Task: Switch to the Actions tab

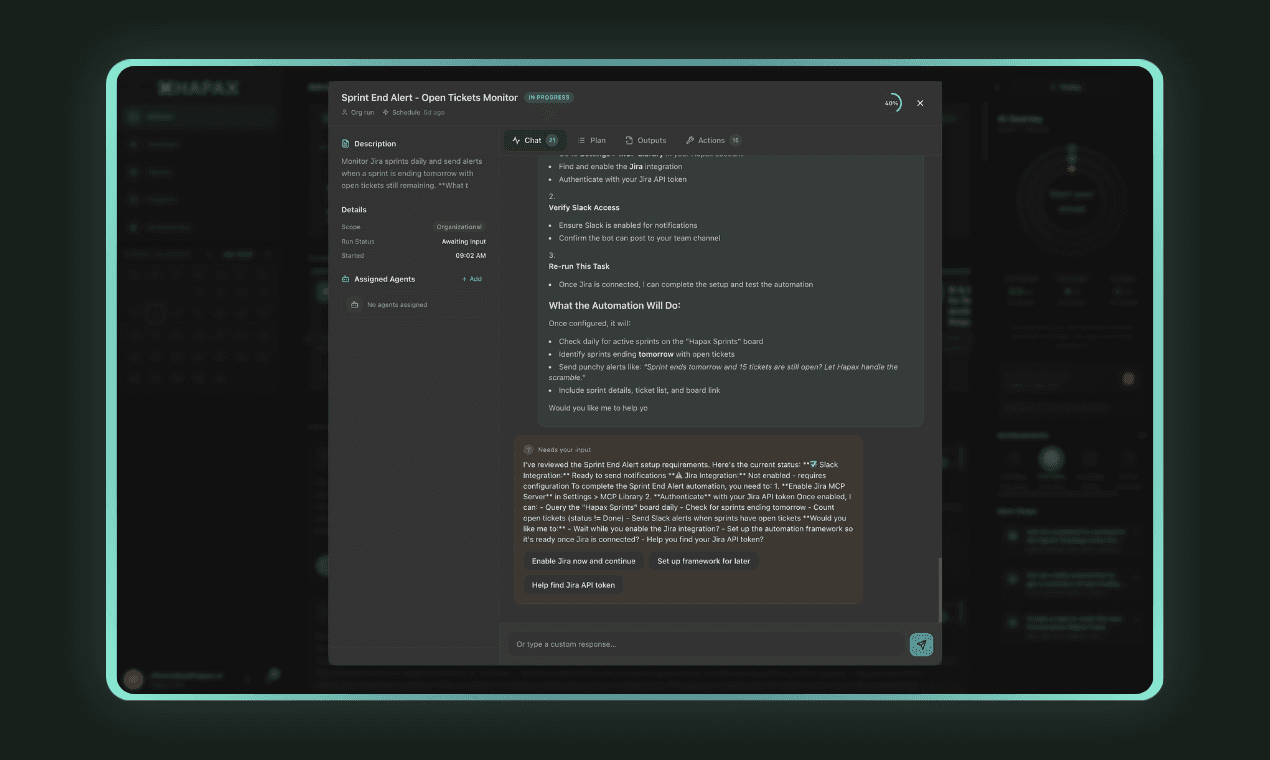Action: tap(712, 140)
